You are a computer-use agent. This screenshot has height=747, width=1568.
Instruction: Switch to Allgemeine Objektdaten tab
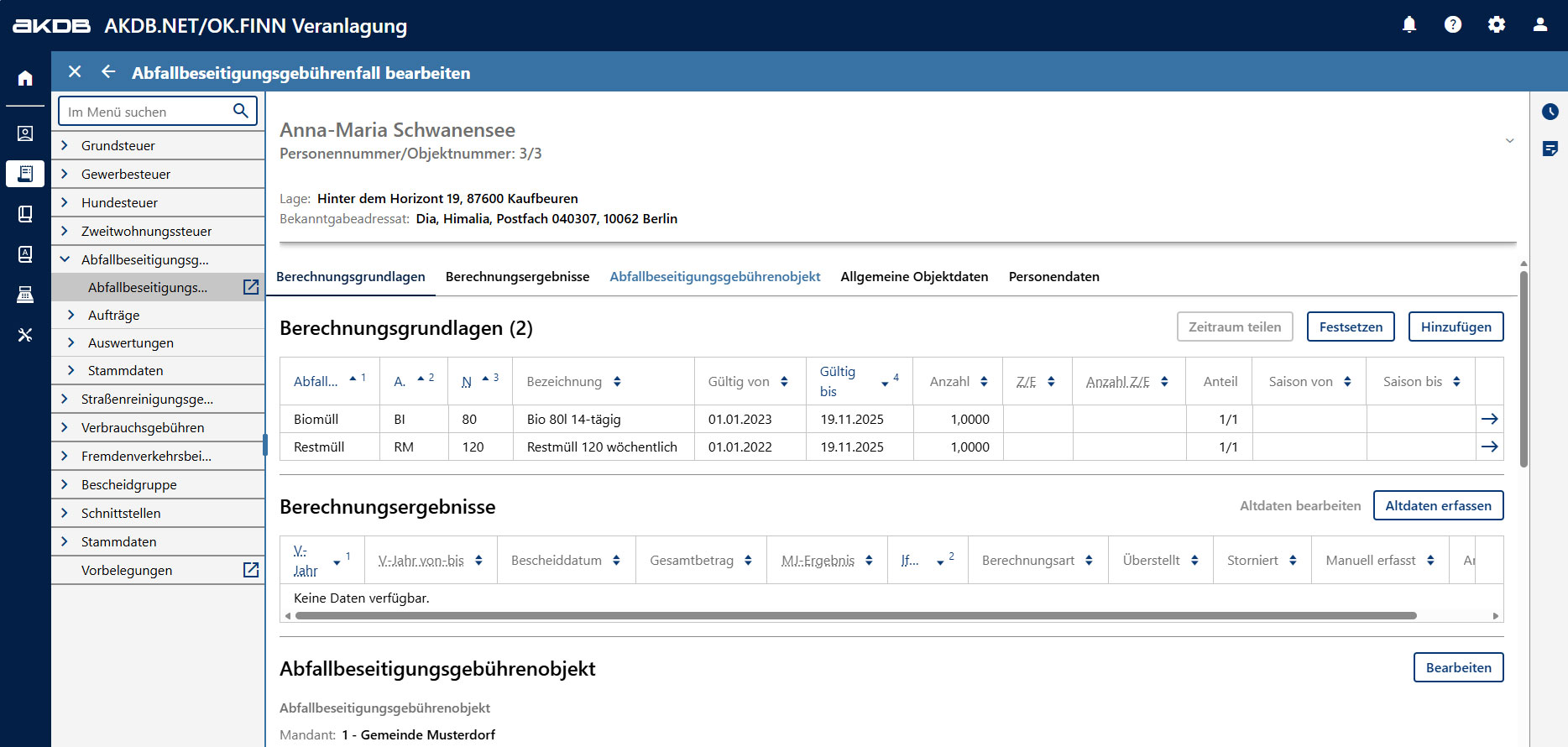click(914, 277)
